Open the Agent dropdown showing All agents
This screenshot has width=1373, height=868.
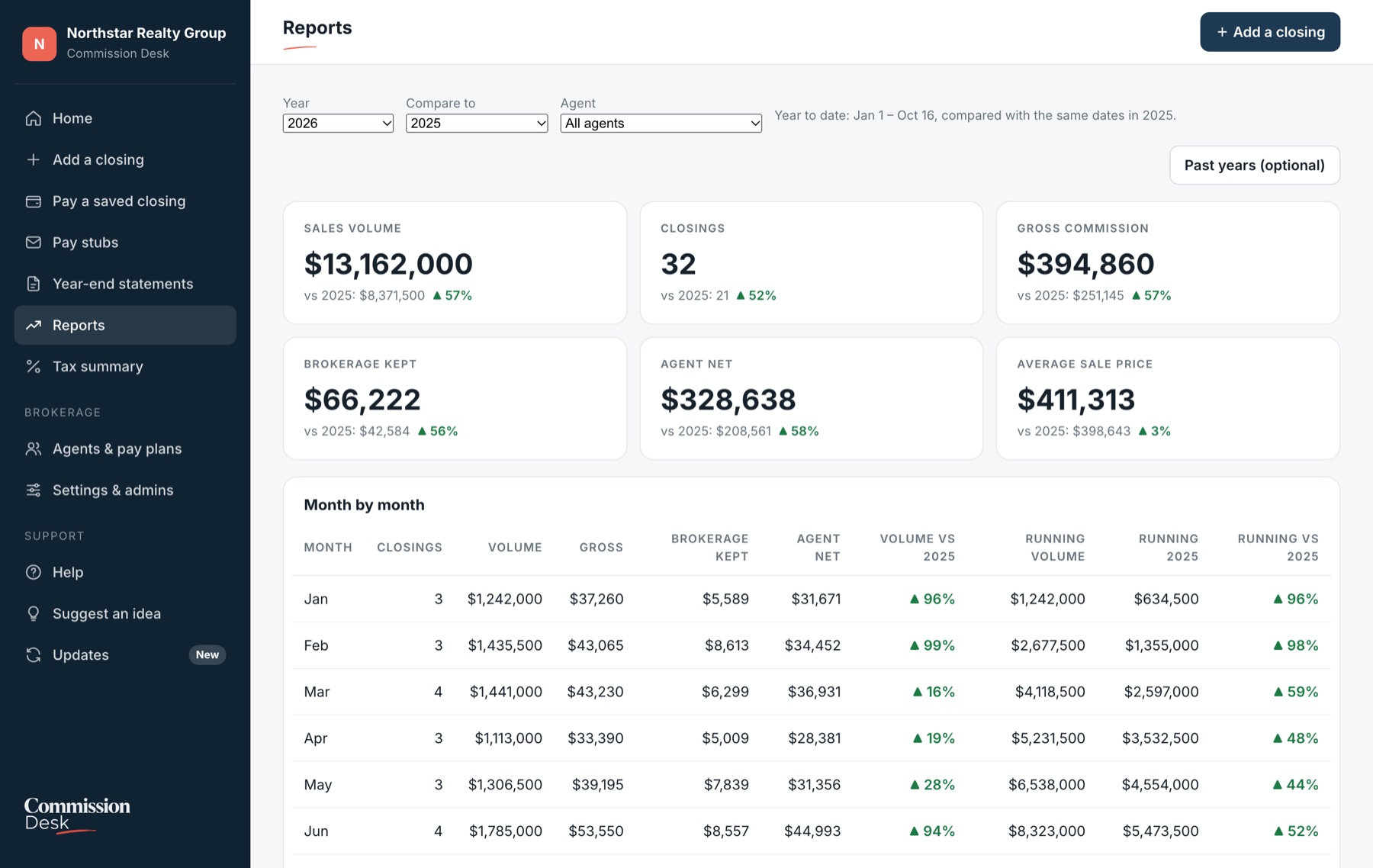coord(661,123)
